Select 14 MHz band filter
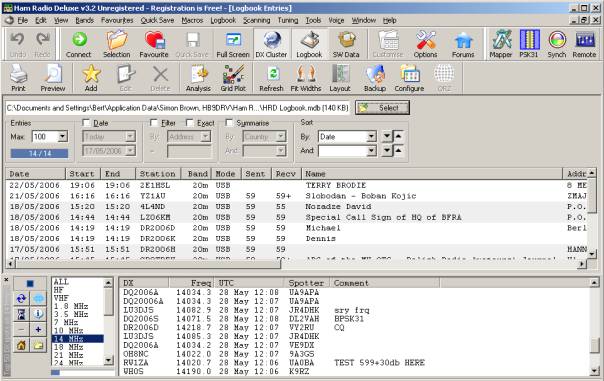The height and width of the screenshot is (381, 604). click(x=77, y=339)
